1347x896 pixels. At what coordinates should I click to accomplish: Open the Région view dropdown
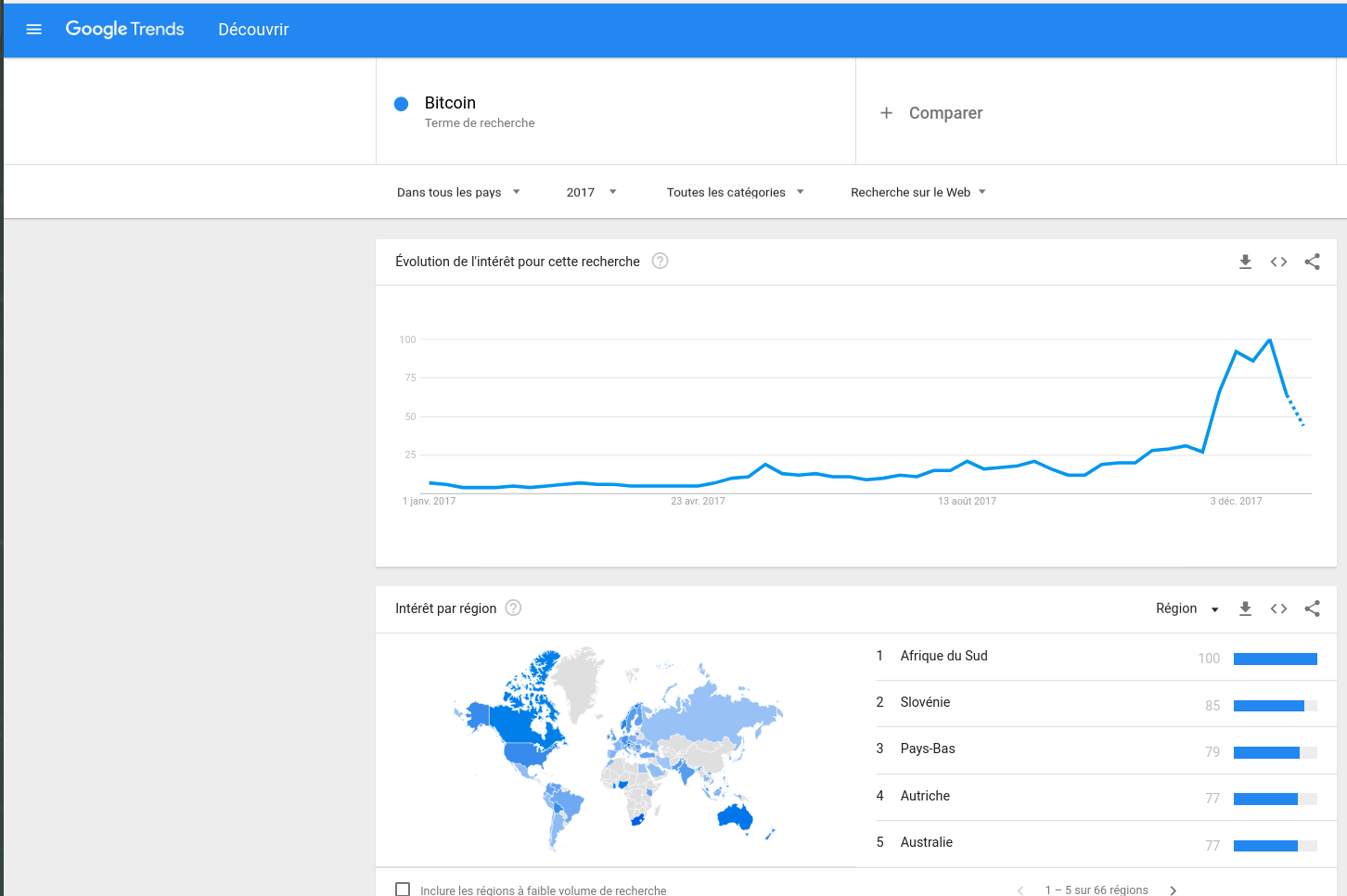pyautogui.click(x=1187, y=608)
